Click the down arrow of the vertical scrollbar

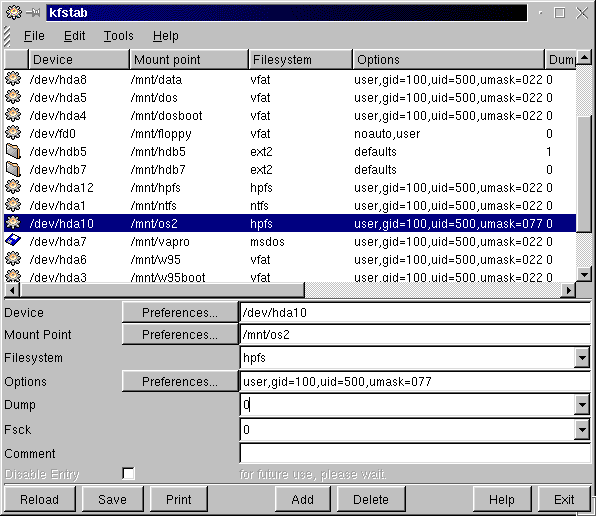584,274
